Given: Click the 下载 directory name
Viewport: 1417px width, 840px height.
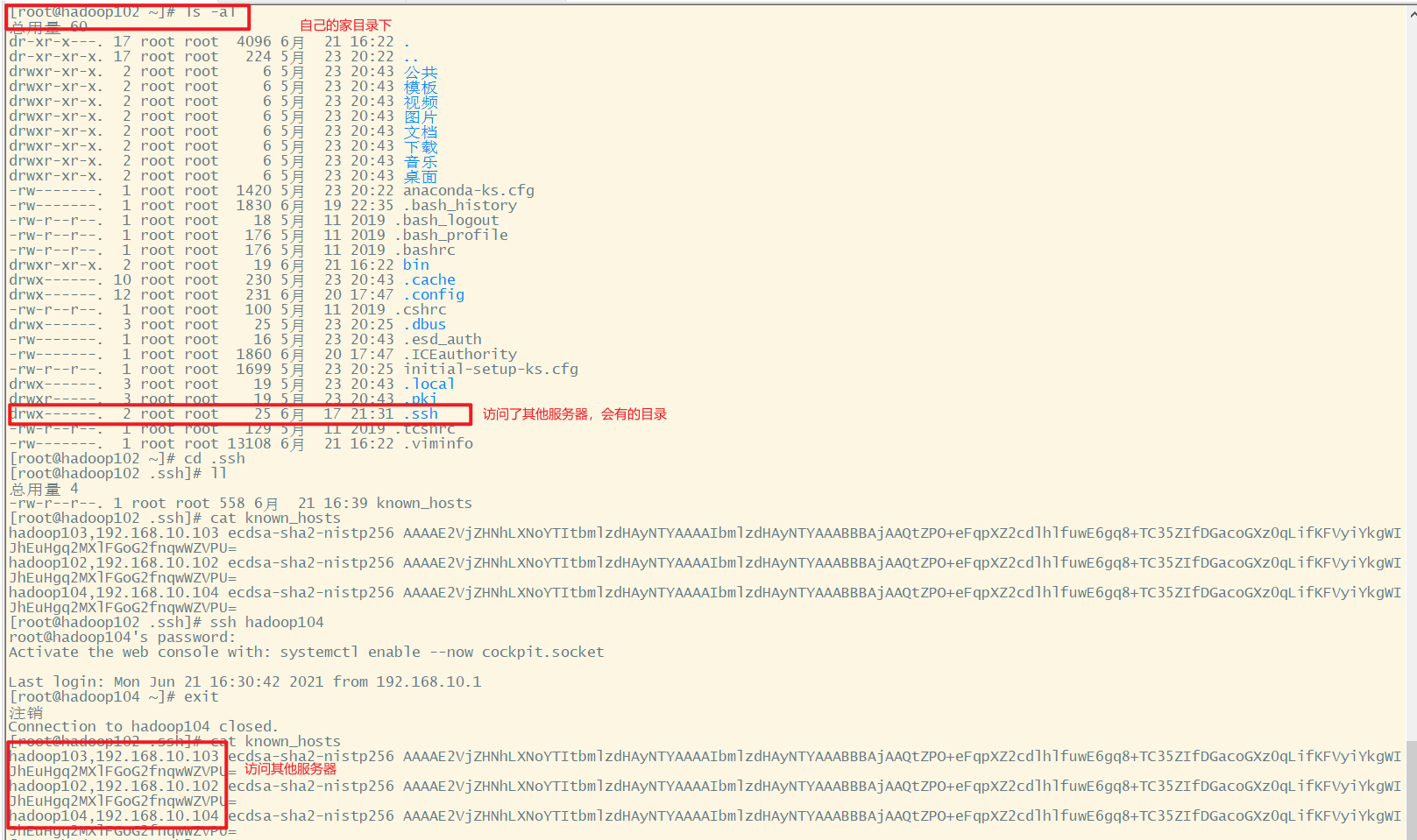Looking at the screenshot, I should pyautogui.click(x=421, y=146).
